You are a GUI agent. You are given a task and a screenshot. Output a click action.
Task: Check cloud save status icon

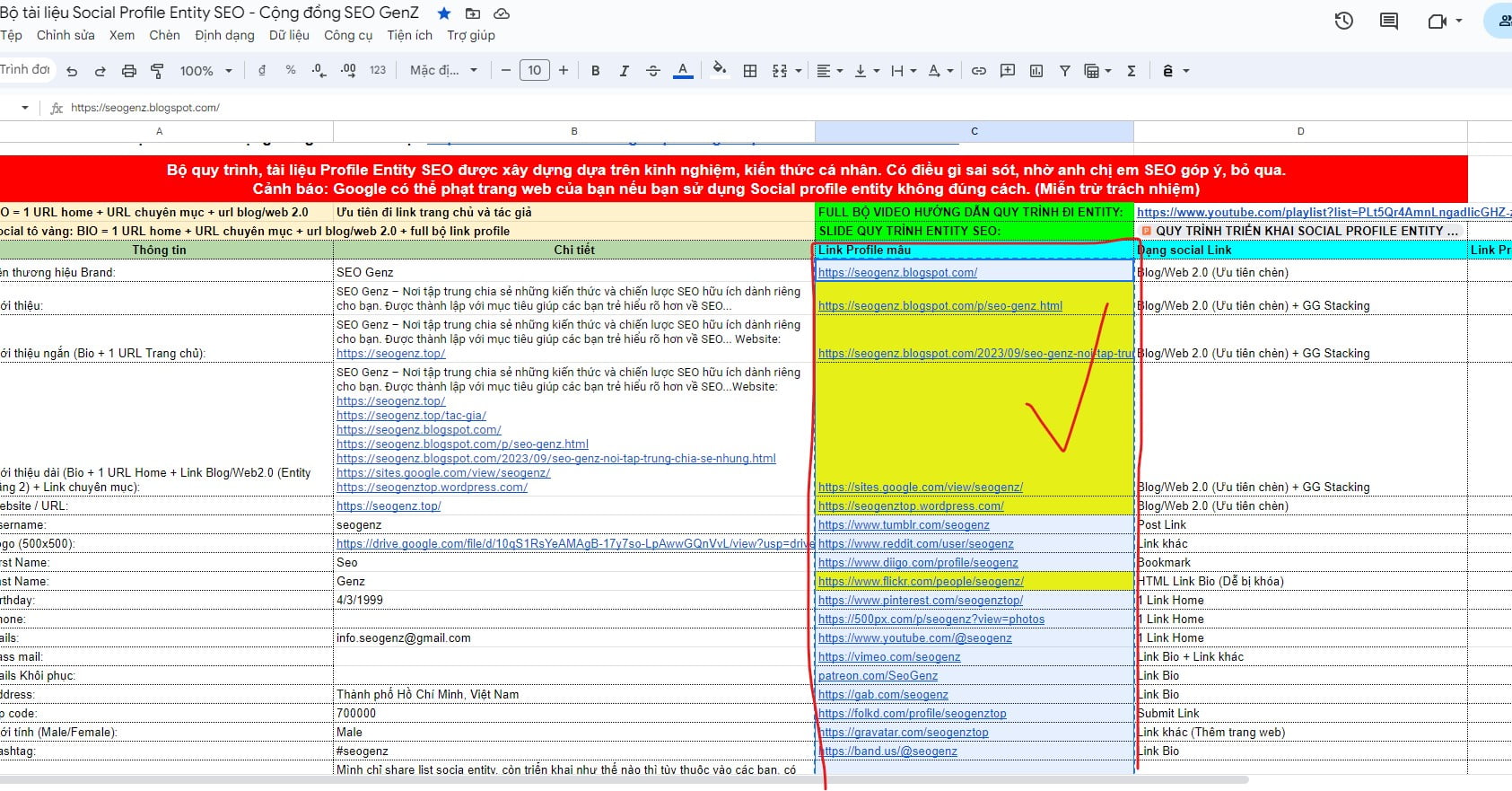point(502,13)
